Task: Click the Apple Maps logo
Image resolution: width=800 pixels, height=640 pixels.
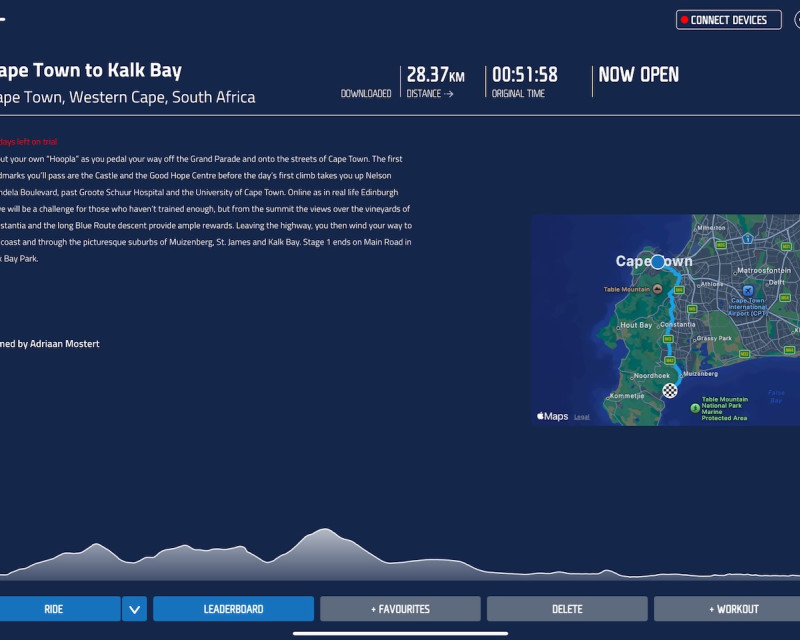Action: [x=552, y=416]
